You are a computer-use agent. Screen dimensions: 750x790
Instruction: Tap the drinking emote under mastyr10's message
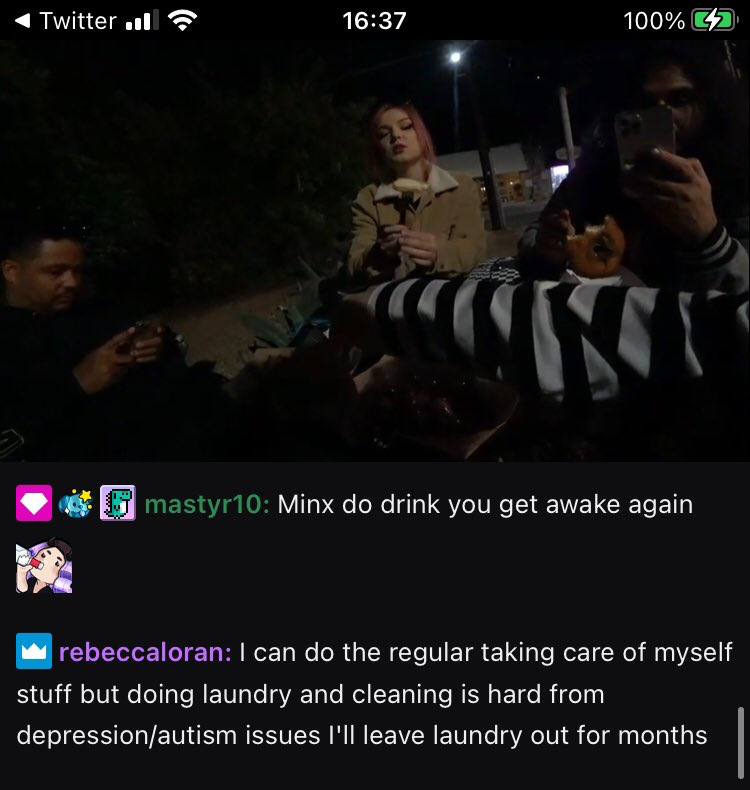pyautogui.click(x=44, y=565)
